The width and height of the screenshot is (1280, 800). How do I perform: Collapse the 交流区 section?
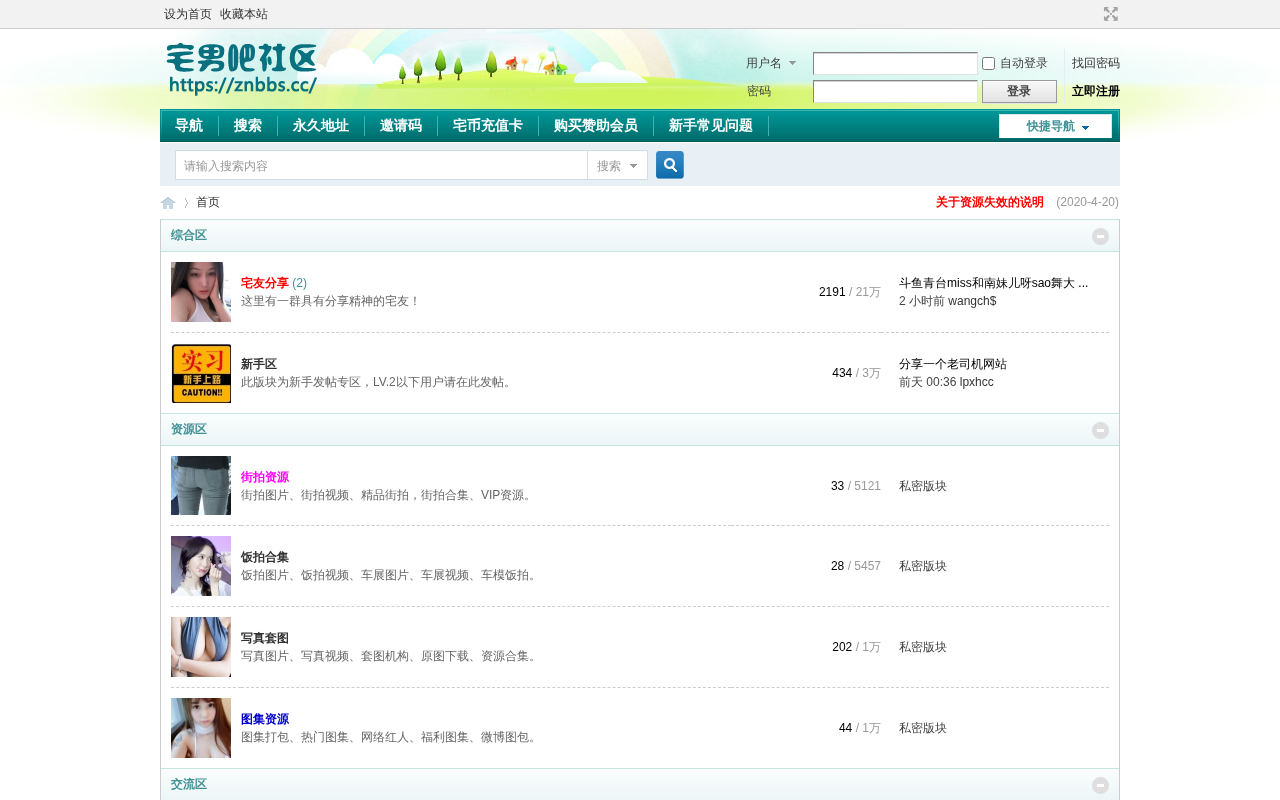click(1100, 785)
